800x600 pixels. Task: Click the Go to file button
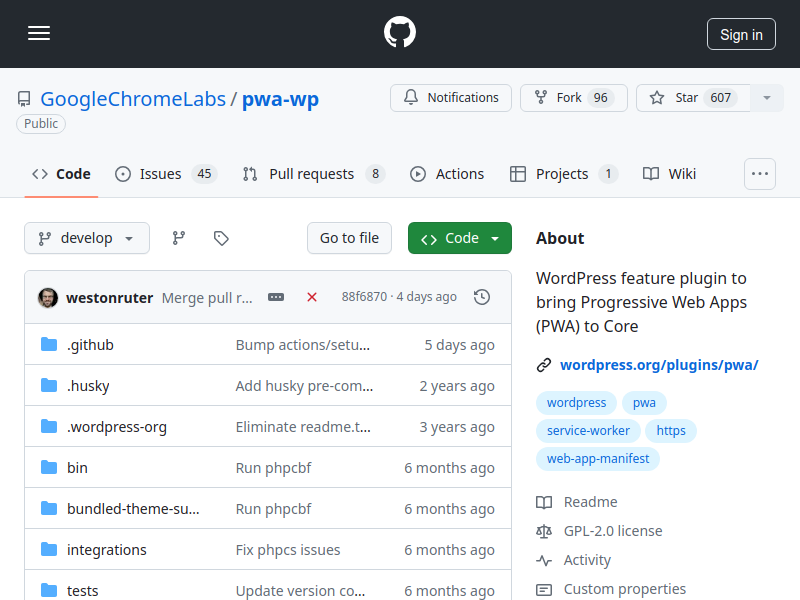[349, 238]
